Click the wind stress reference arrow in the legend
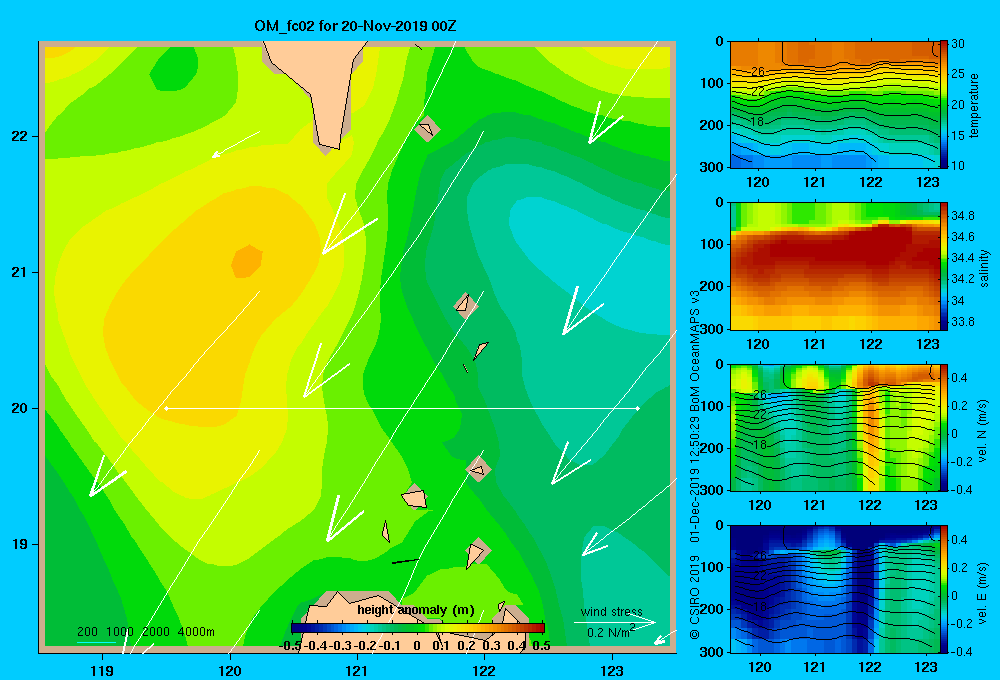The width and height of the screenshot is (1000, 680). click(615, 622)
